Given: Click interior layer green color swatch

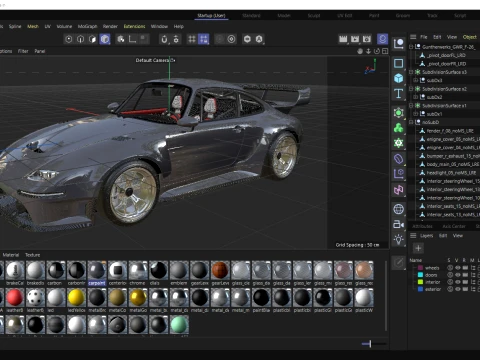Looking at the screenshot, I should pyautogui.click(x=420, y=282).
